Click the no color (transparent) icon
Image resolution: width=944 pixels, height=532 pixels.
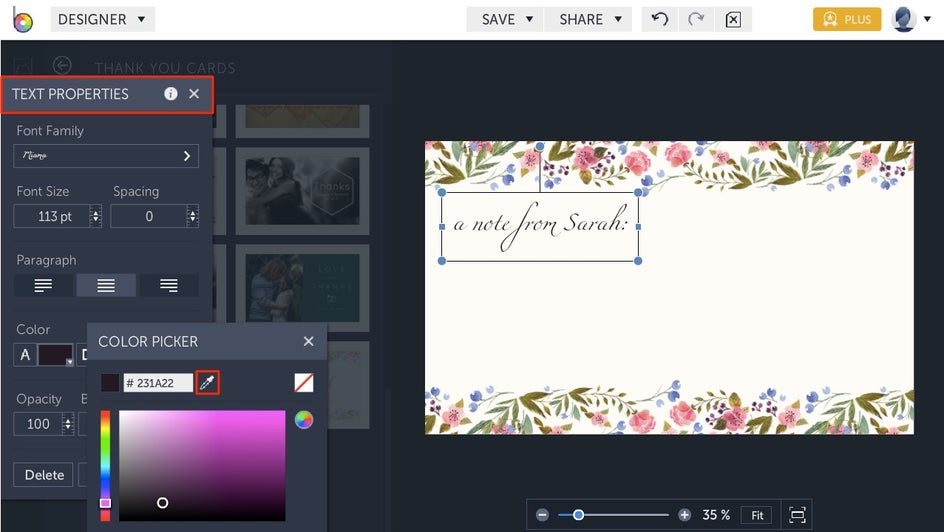304,383
